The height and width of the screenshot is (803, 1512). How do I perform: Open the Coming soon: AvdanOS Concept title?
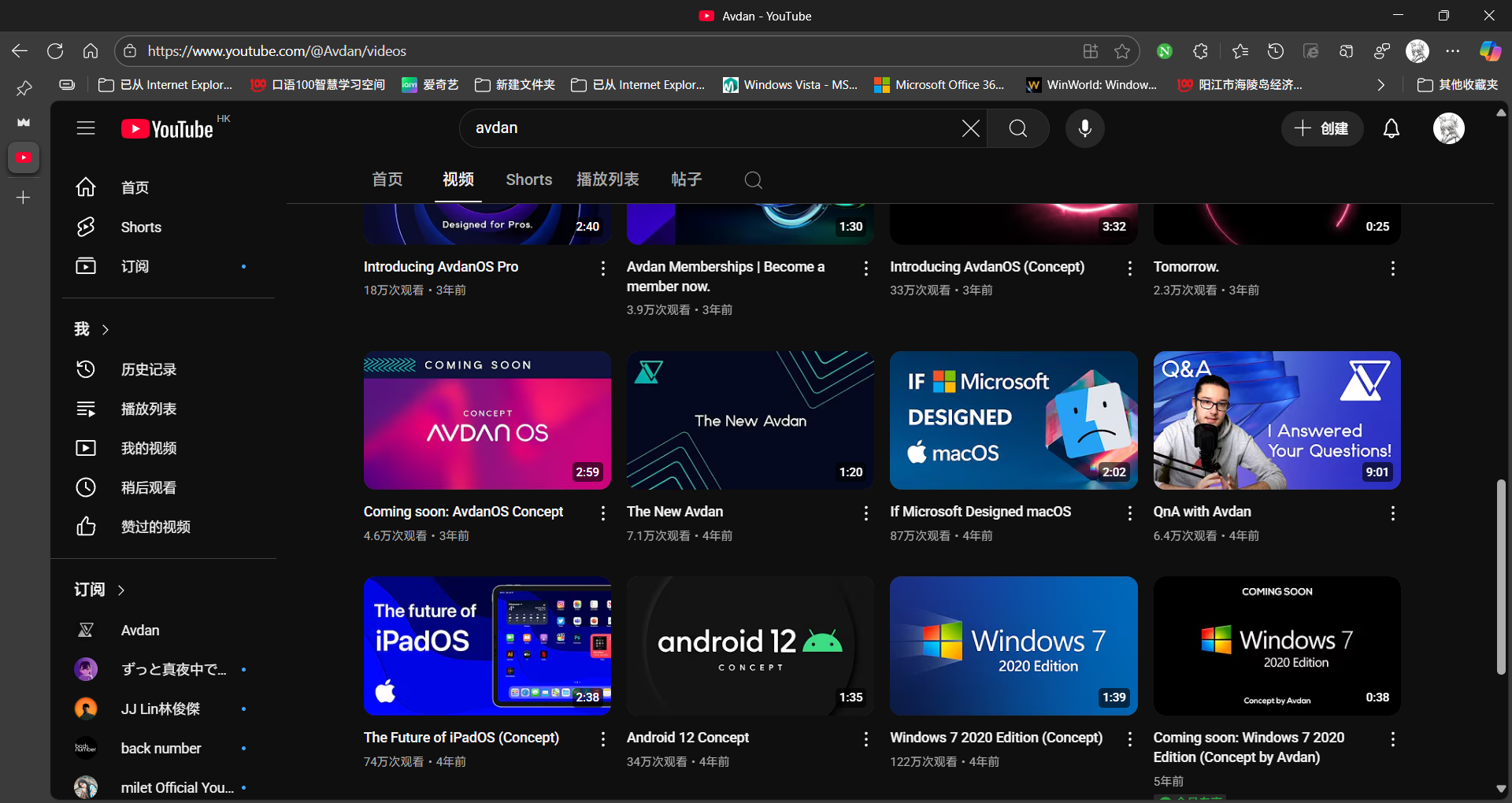[x=463, y=512]
